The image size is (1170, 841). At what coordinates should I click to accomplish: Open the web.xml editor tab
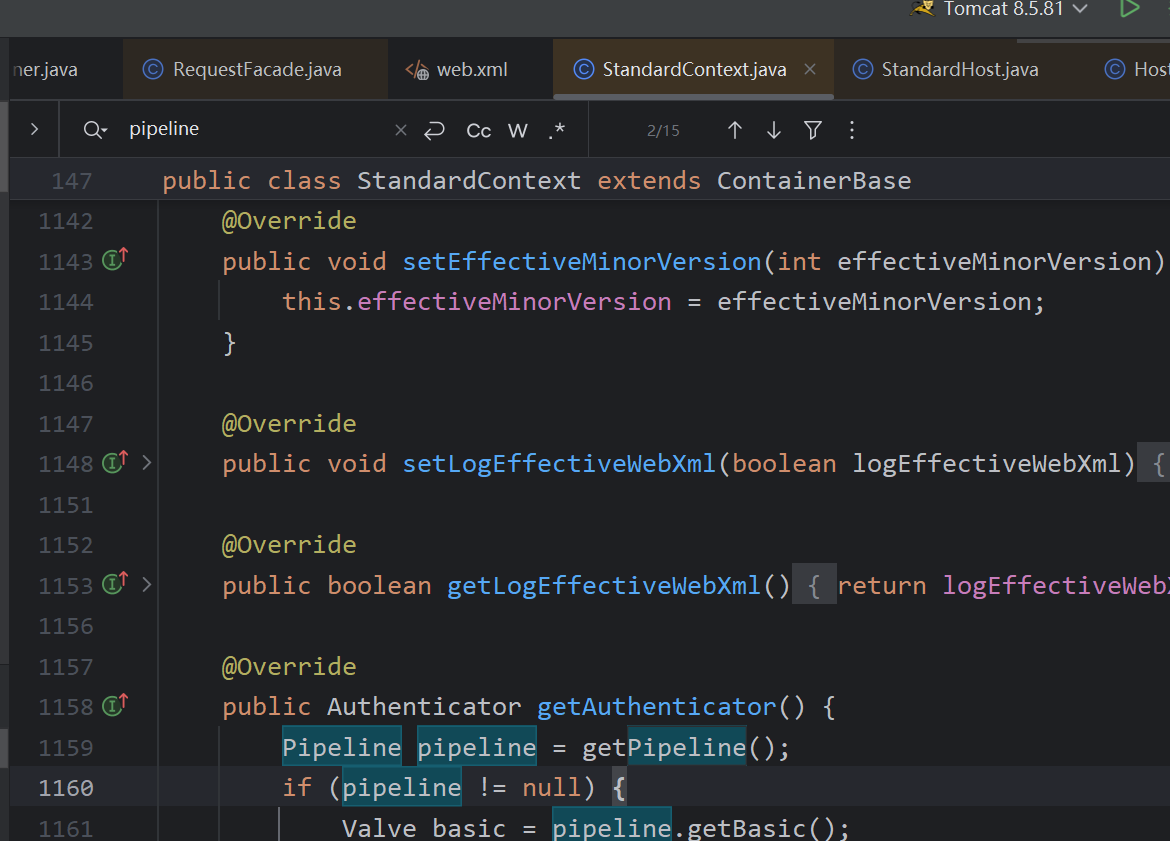coord(471,69)
